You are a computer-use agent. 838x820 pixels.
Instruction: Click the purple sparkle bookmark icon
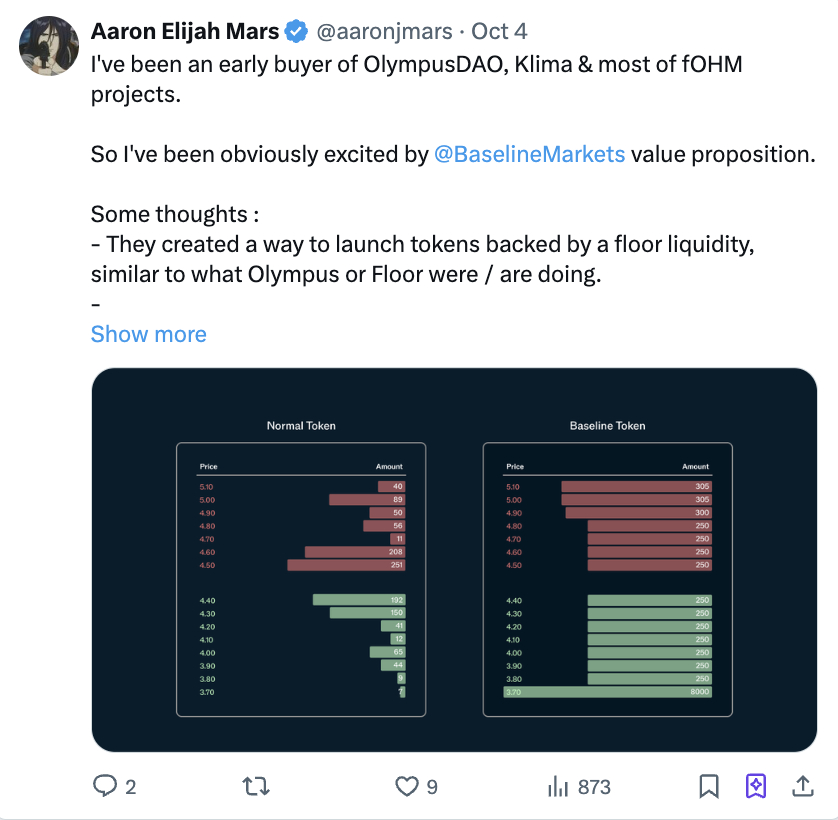756,787
